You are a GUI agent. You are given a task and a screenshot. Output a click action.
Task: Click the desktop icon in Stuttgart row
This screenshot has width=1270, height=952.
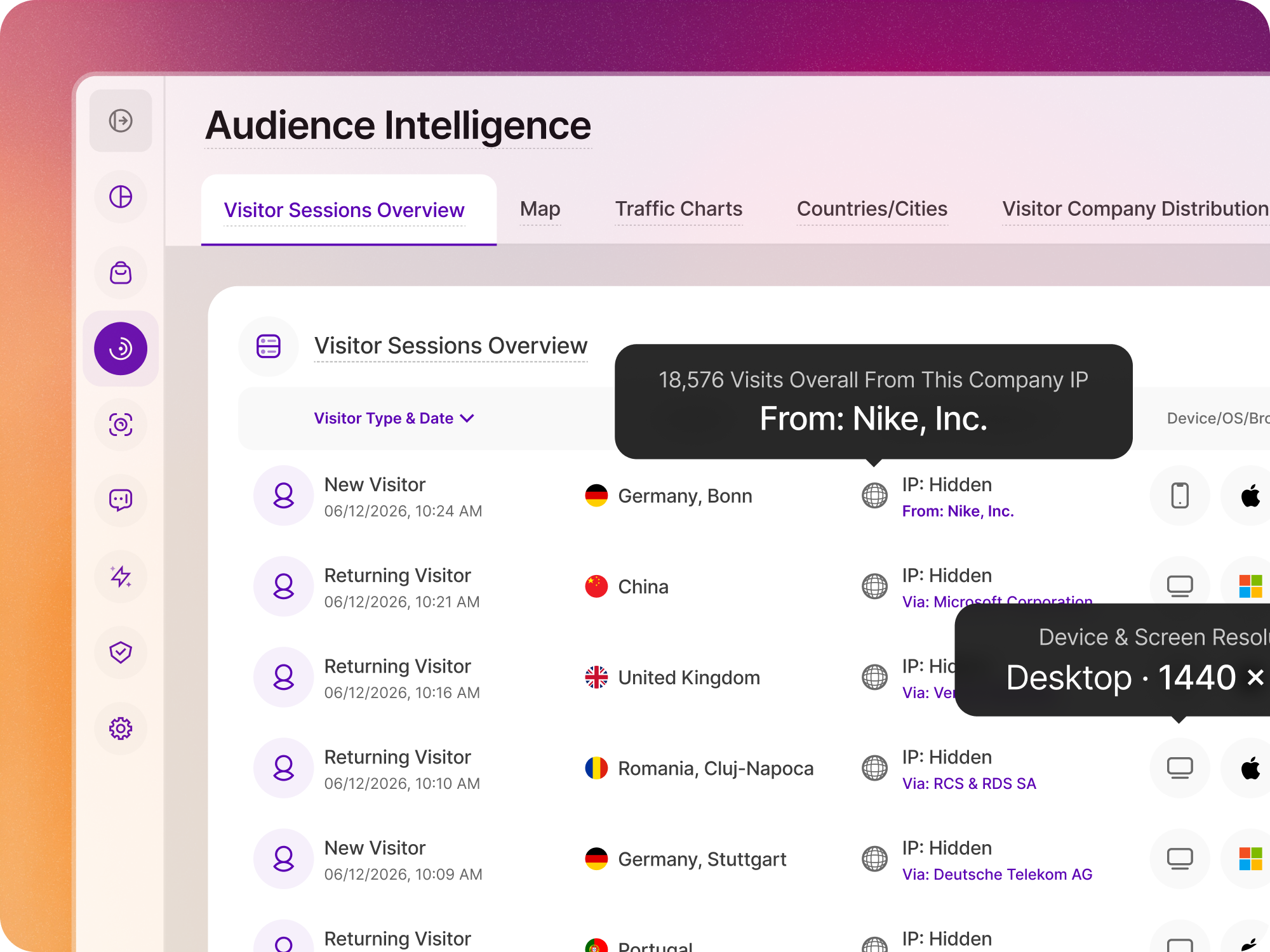click(x=1180, y=859)
